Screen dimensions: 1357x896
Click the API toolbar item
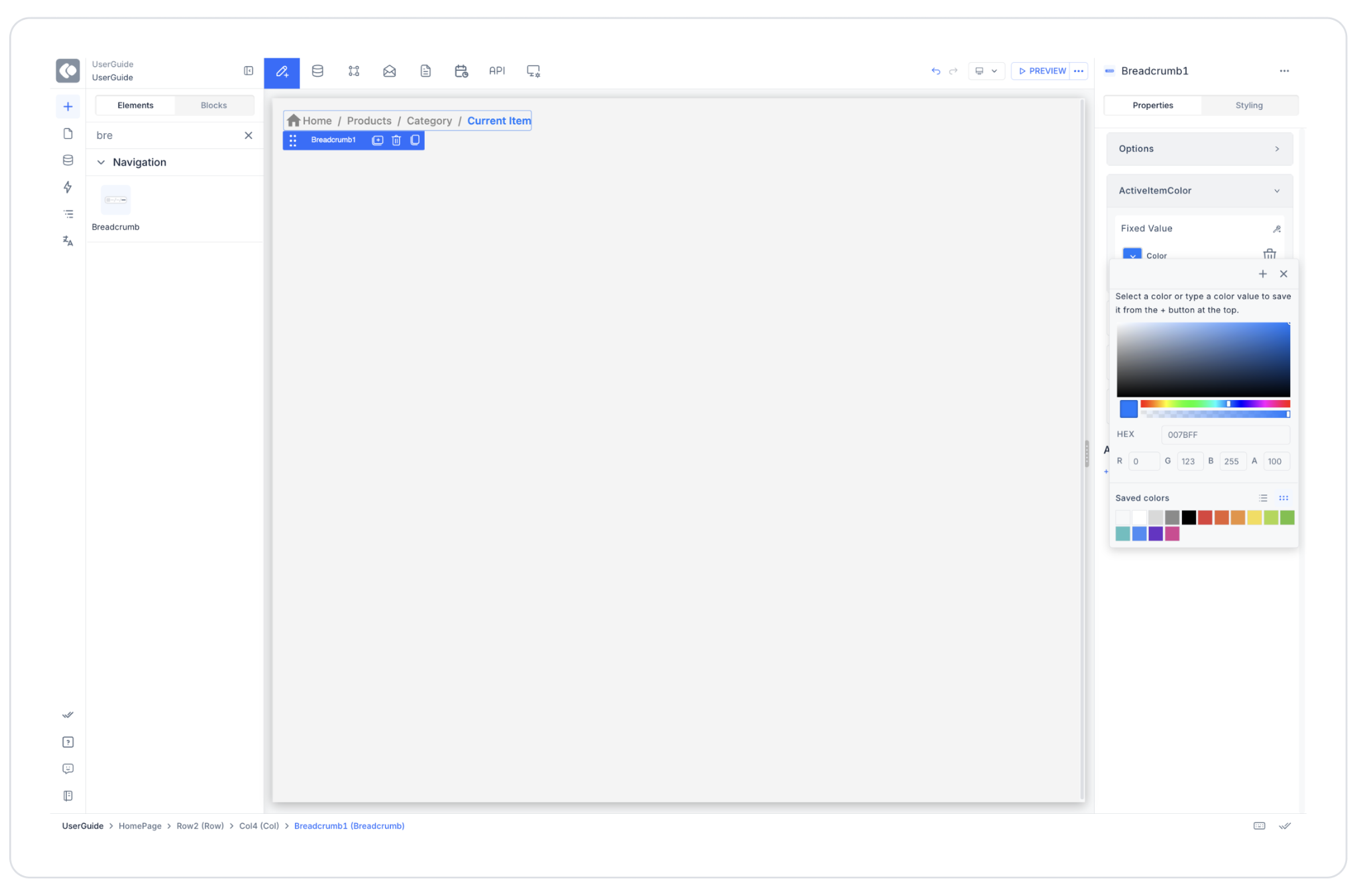497,71
